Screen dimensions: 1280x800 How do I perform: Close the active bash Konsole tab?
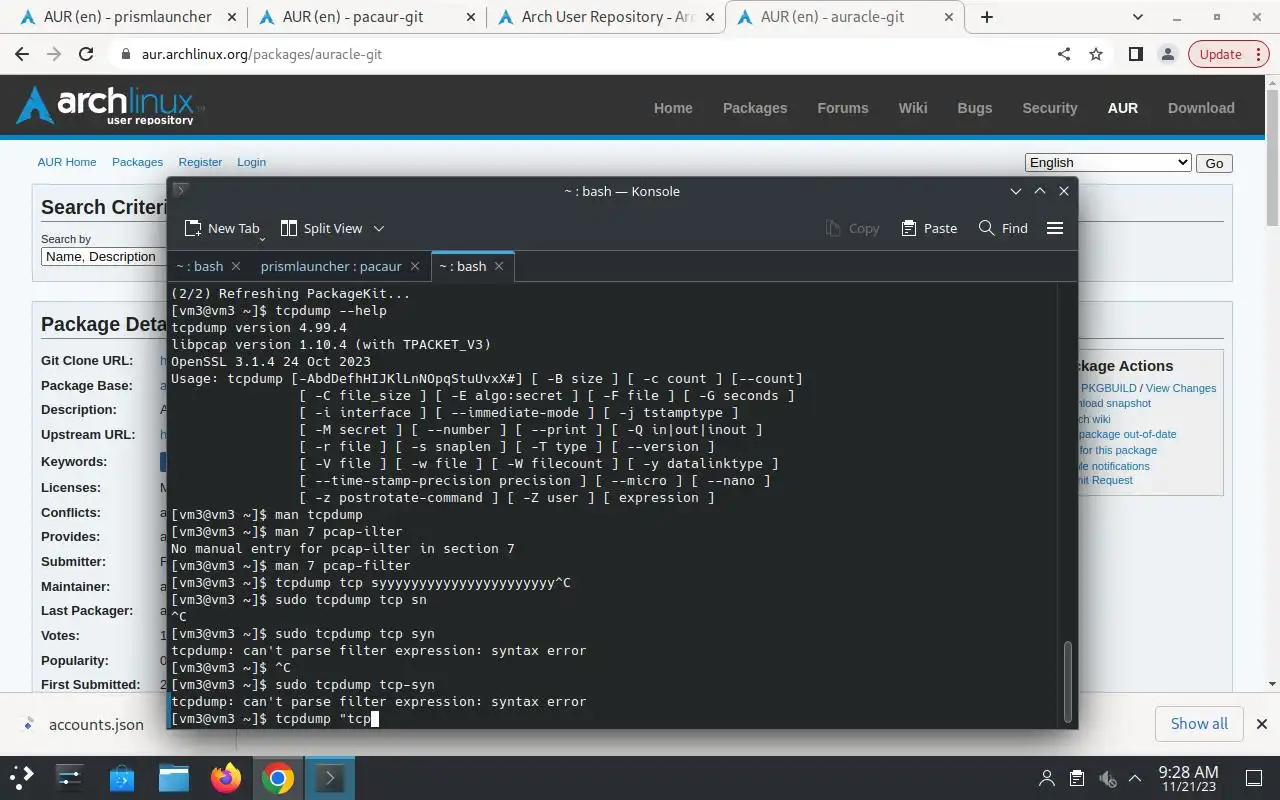pyautogui.click(x=499, y=266)
